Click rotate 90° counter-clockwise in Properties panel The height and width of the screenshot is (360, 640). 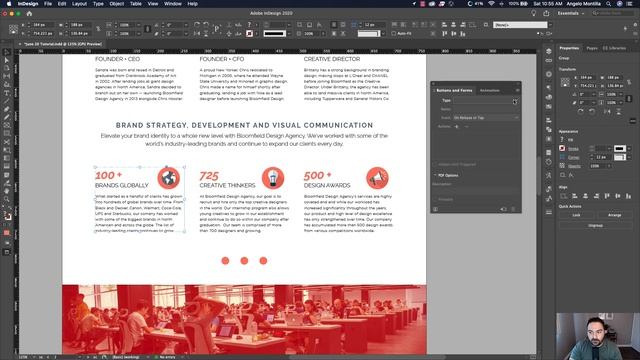click(592, 111)
